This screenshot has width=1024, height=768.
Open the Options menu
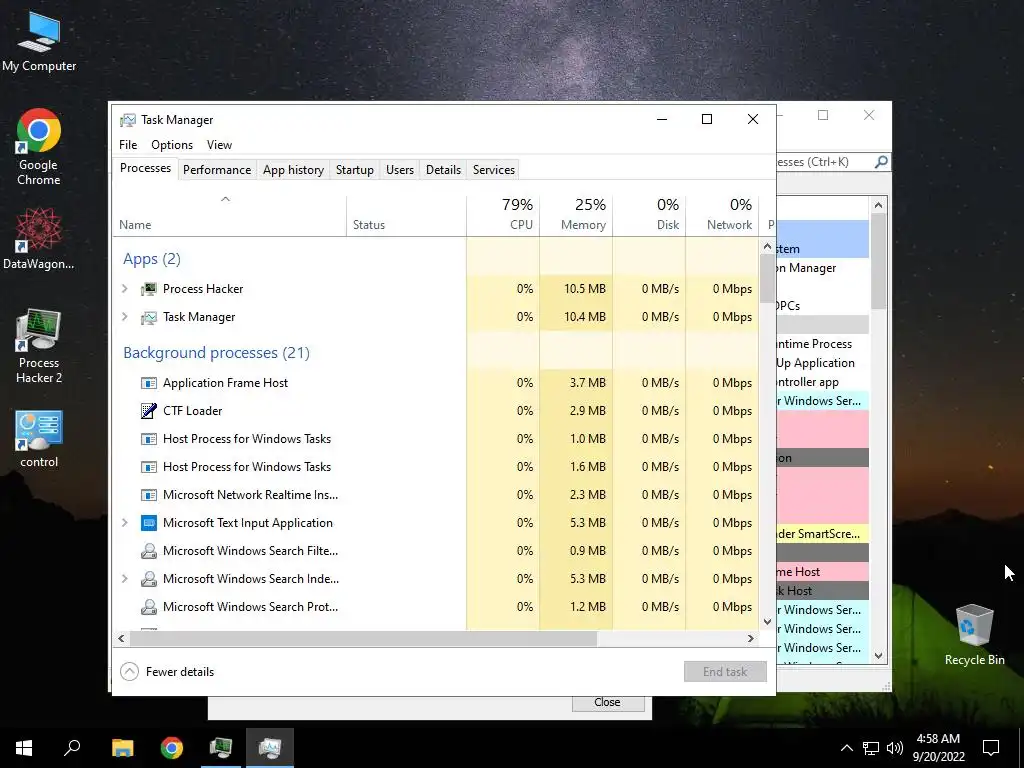pyautogui.click(x=172, y=145)
